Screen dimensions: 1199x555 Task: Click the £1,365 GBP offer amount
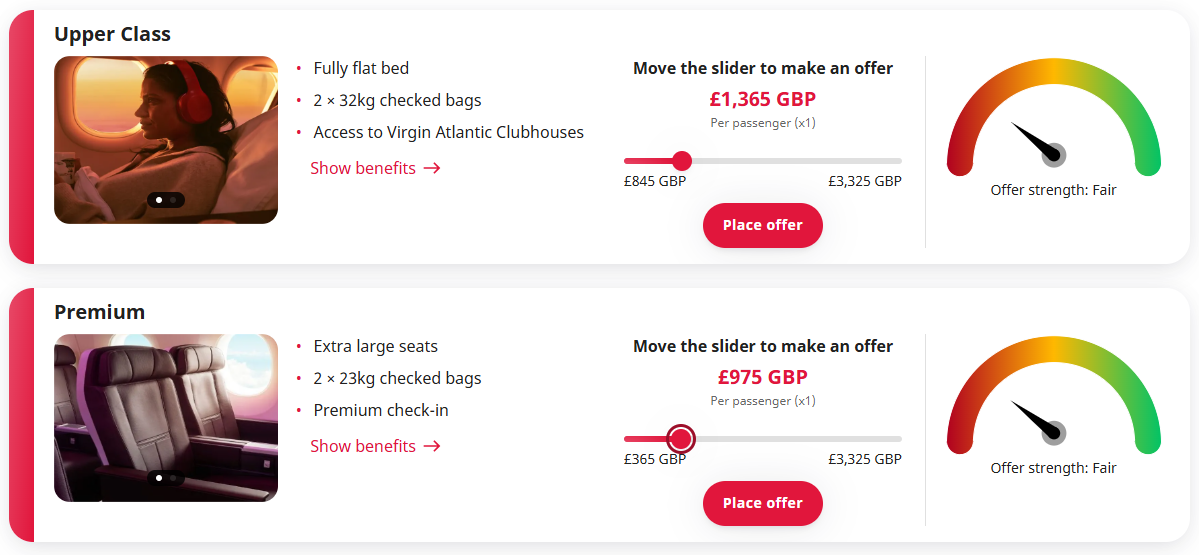pos(762,99)
